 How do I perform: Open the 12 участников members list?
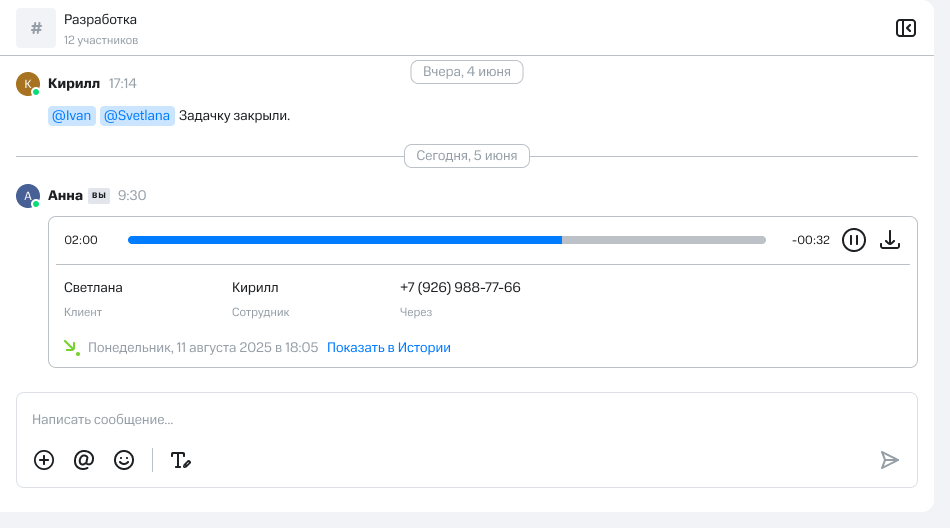101,40
